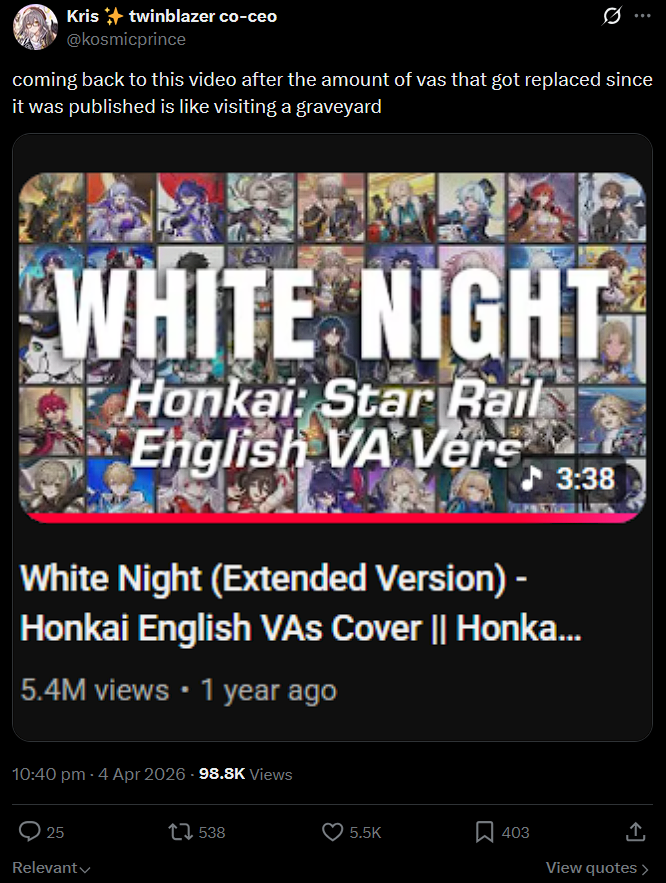Open the Grok explain icon
666x883 pixels.
[x=611, y=16]
